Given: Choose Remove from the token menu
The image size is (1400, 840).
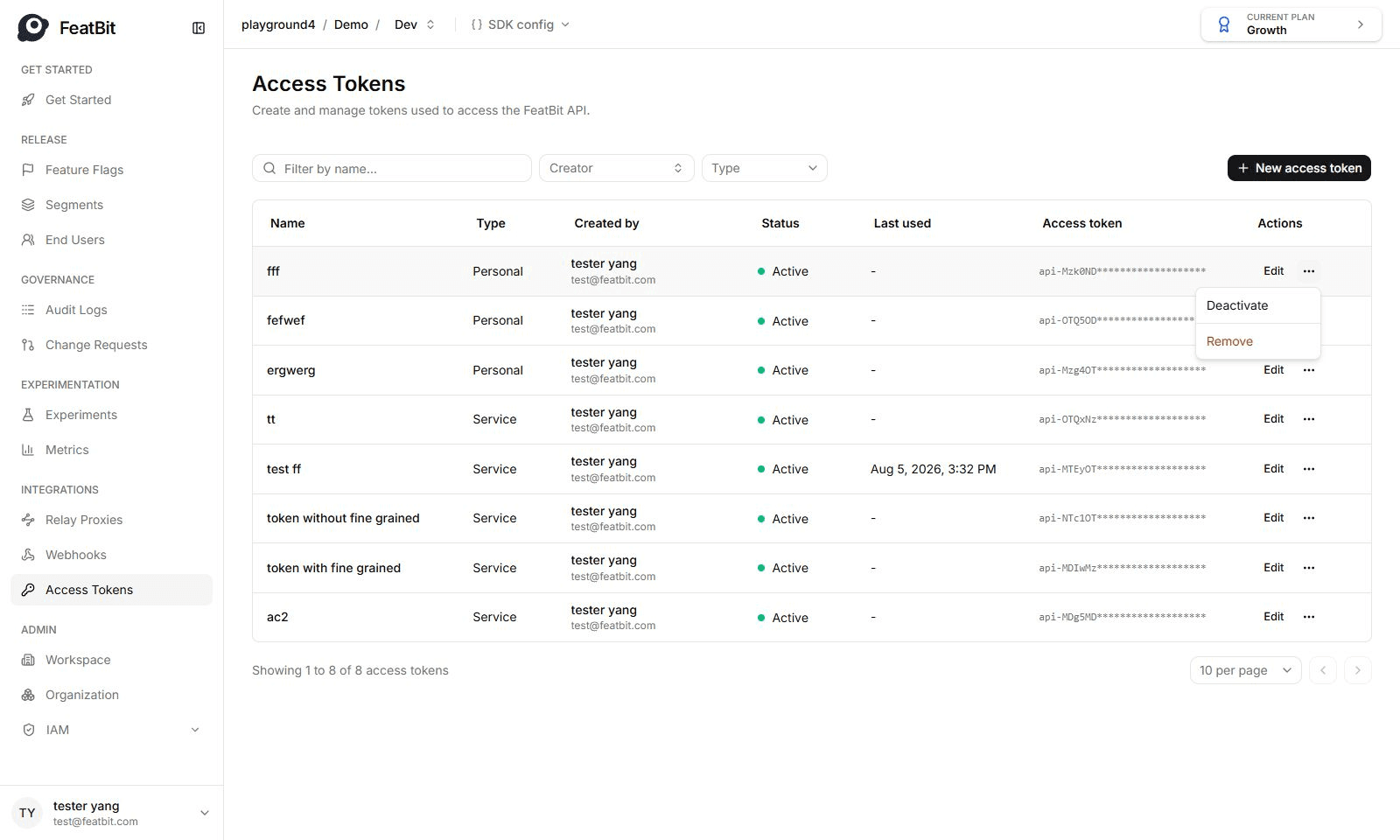Looking at the screenshot, I should click(x=1257, y=341).
